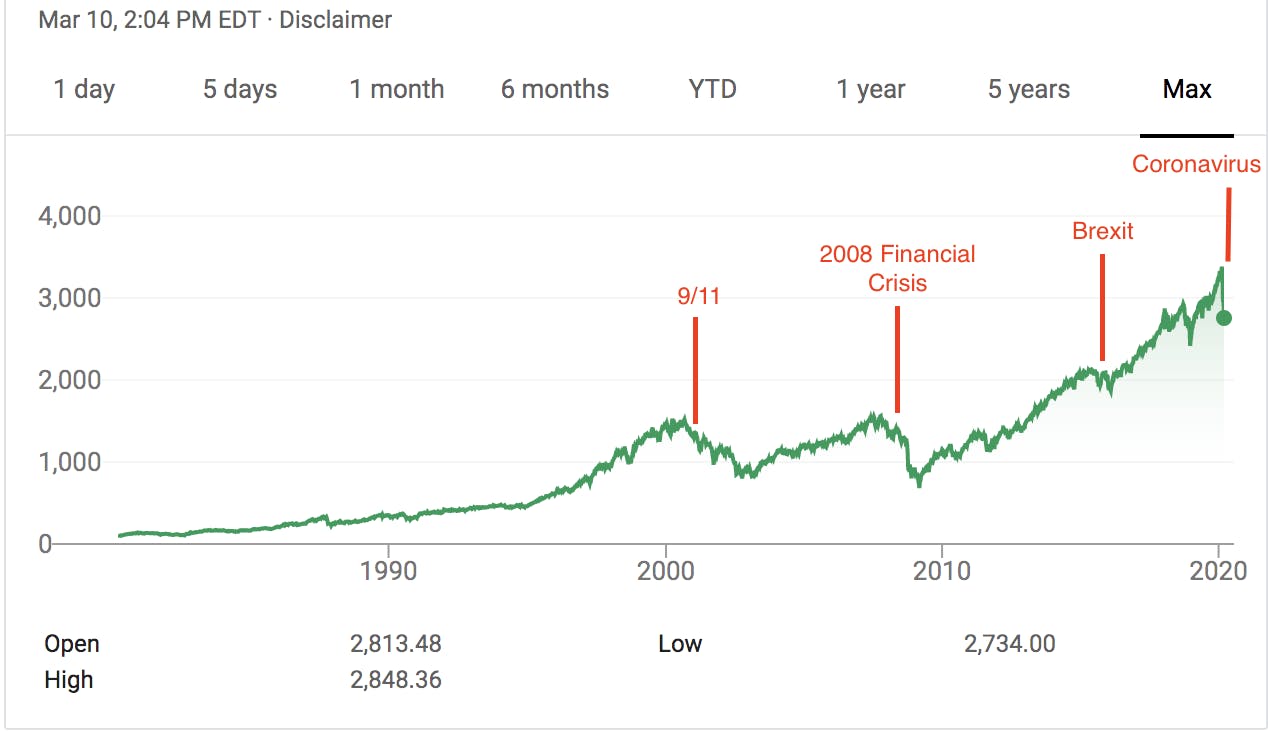The image size is (1268, 734).
Task: Show the 6 months chart tab
Action: [555, 89]
